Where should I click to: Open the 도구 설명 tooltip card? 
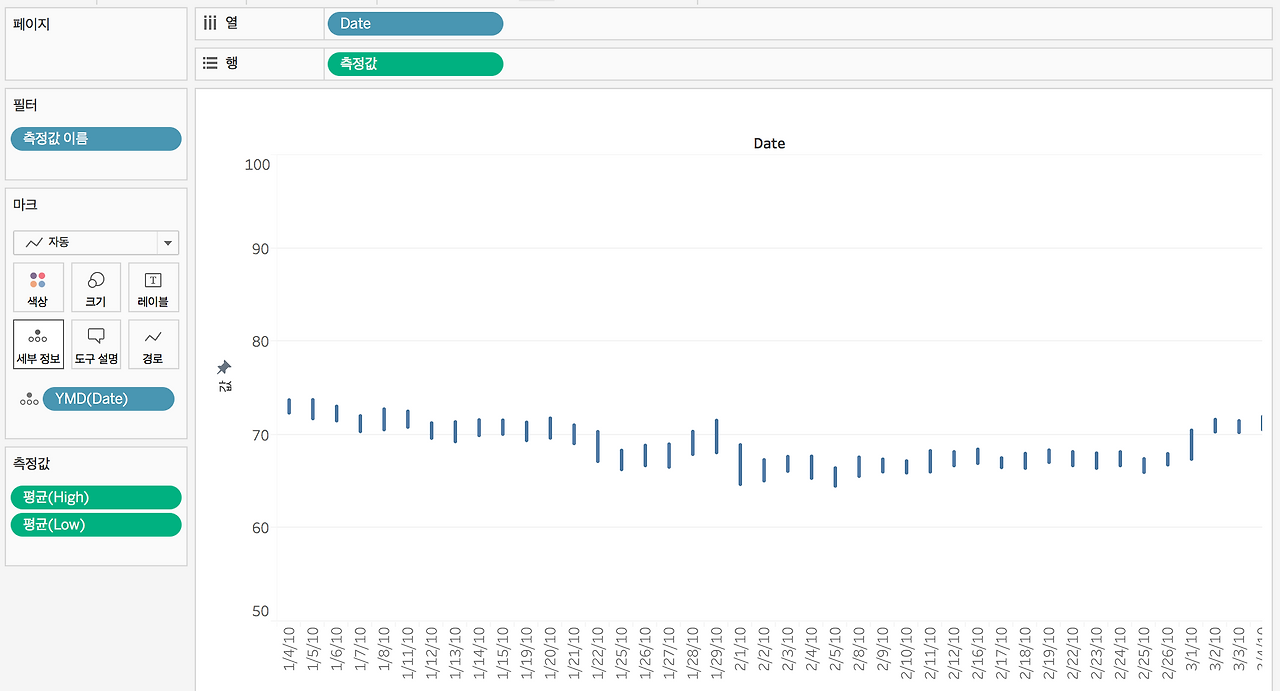point(96,344)
